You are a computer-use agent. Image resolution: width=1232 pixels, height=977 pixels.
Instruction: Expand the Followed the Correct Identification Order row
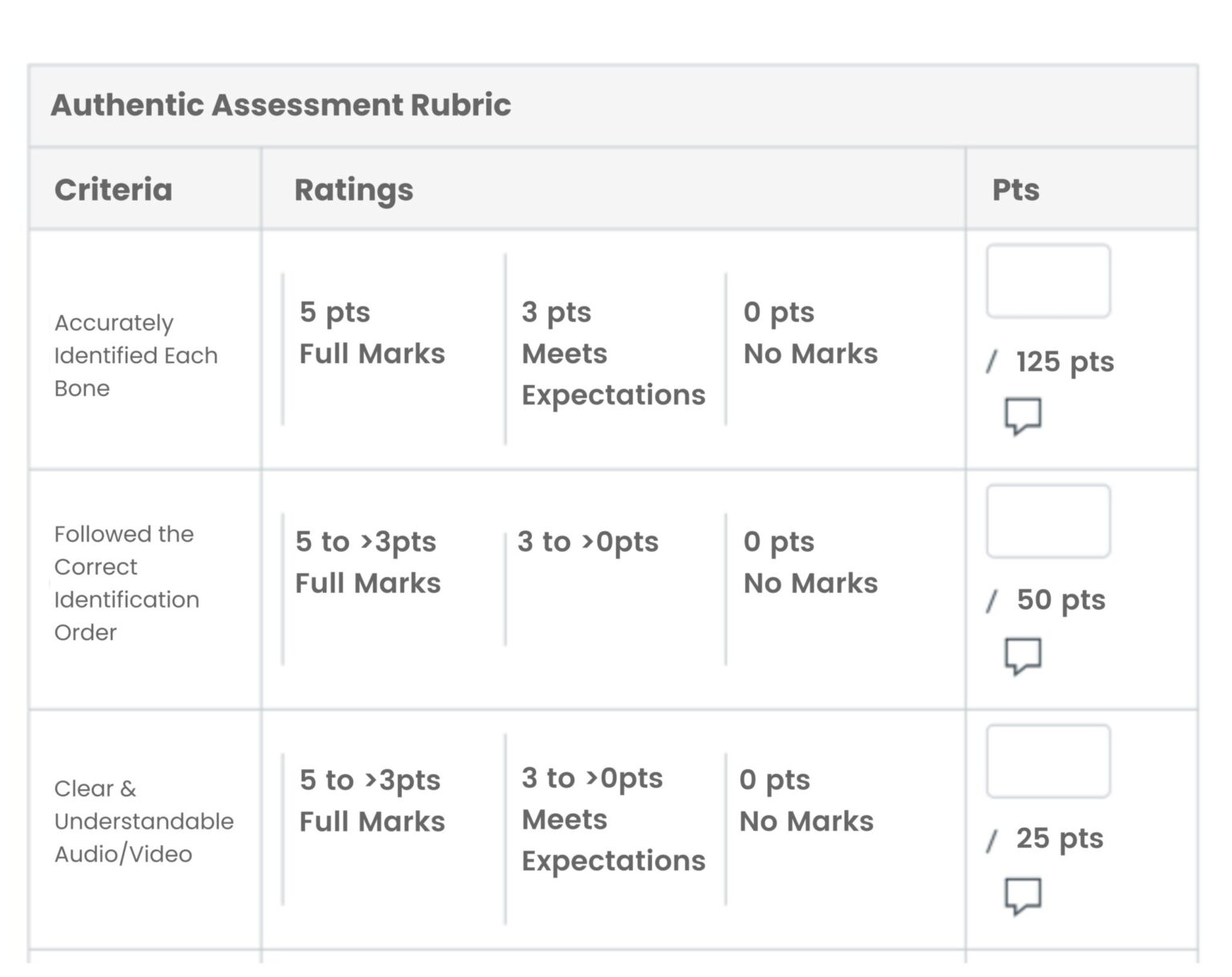coord(126,582)
